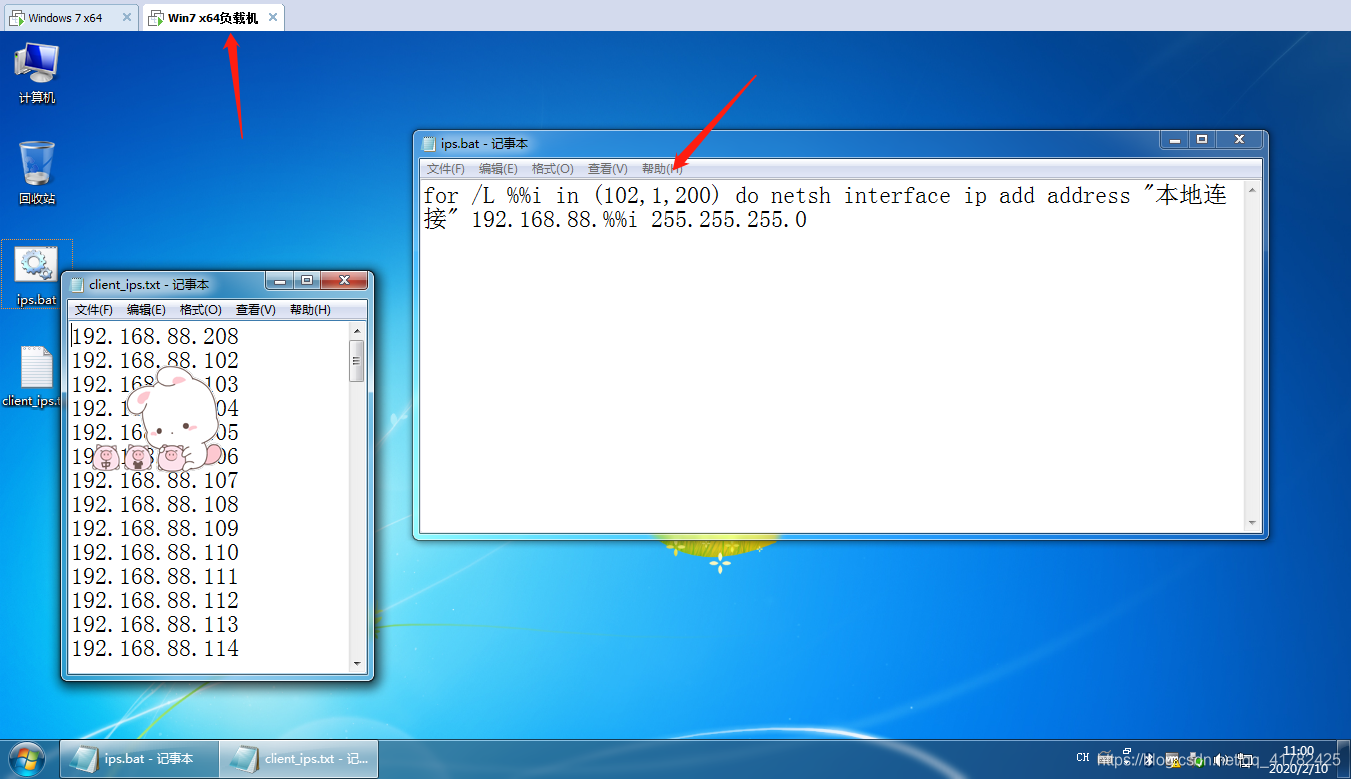Open 查看(V) menu in client_ips.txt Notepad
The height and width of the screenshot is (779, 1351).
(x=256, y=310)
